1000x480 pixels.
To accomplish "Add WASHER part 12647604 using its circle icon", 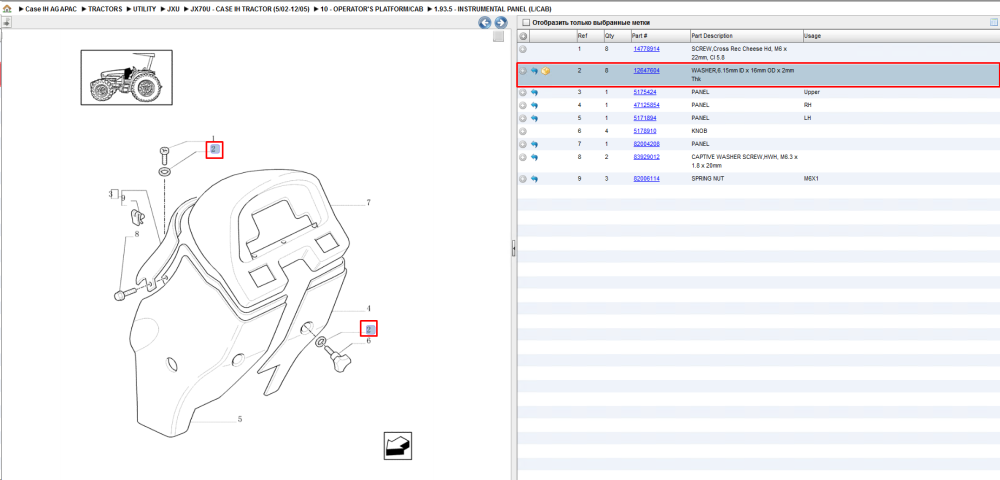I will coord(523,71).
